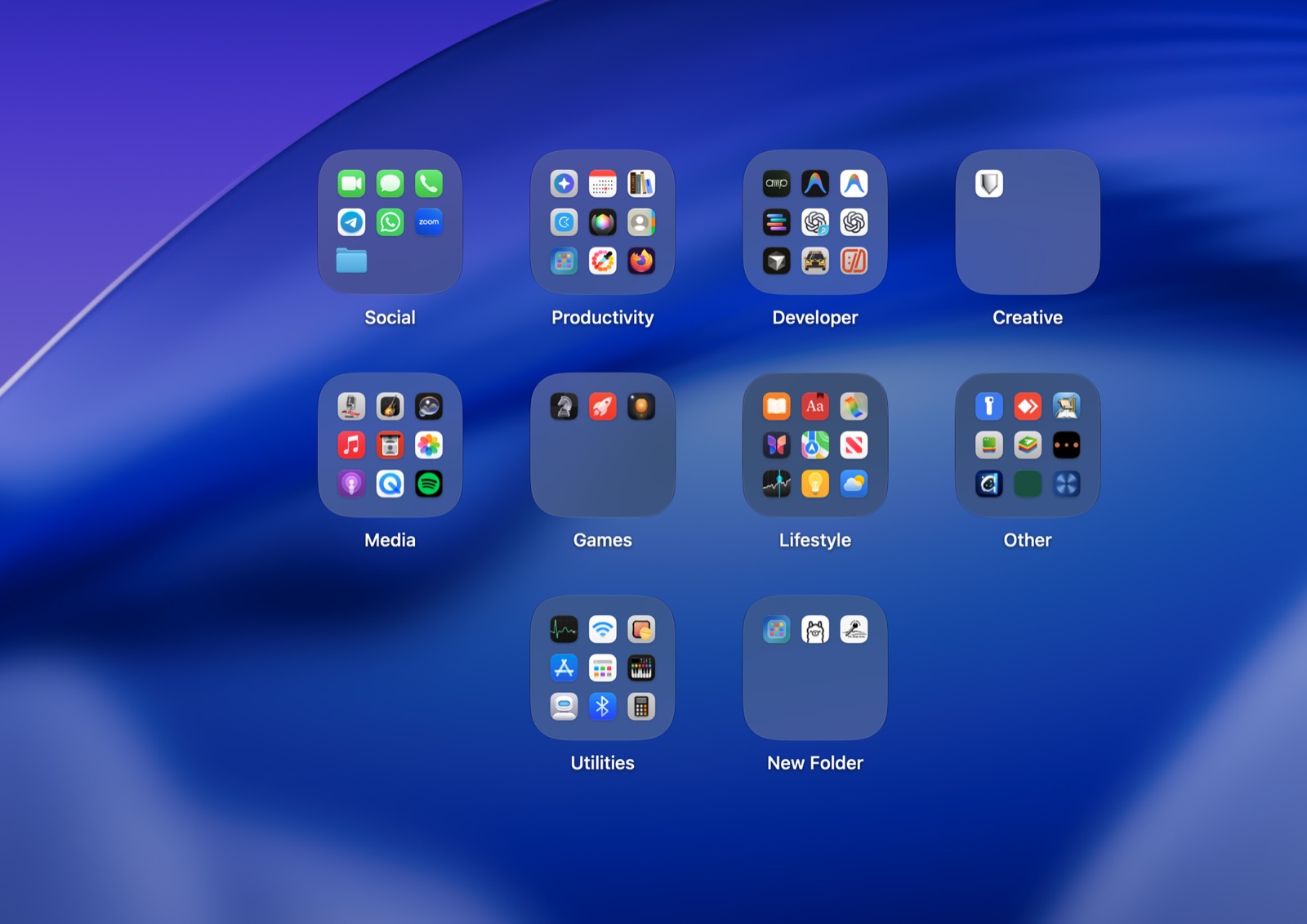The height and width of the screenshot is (924, 1307).
Task: Select the Developer folder label
Action: click(815, 318)
